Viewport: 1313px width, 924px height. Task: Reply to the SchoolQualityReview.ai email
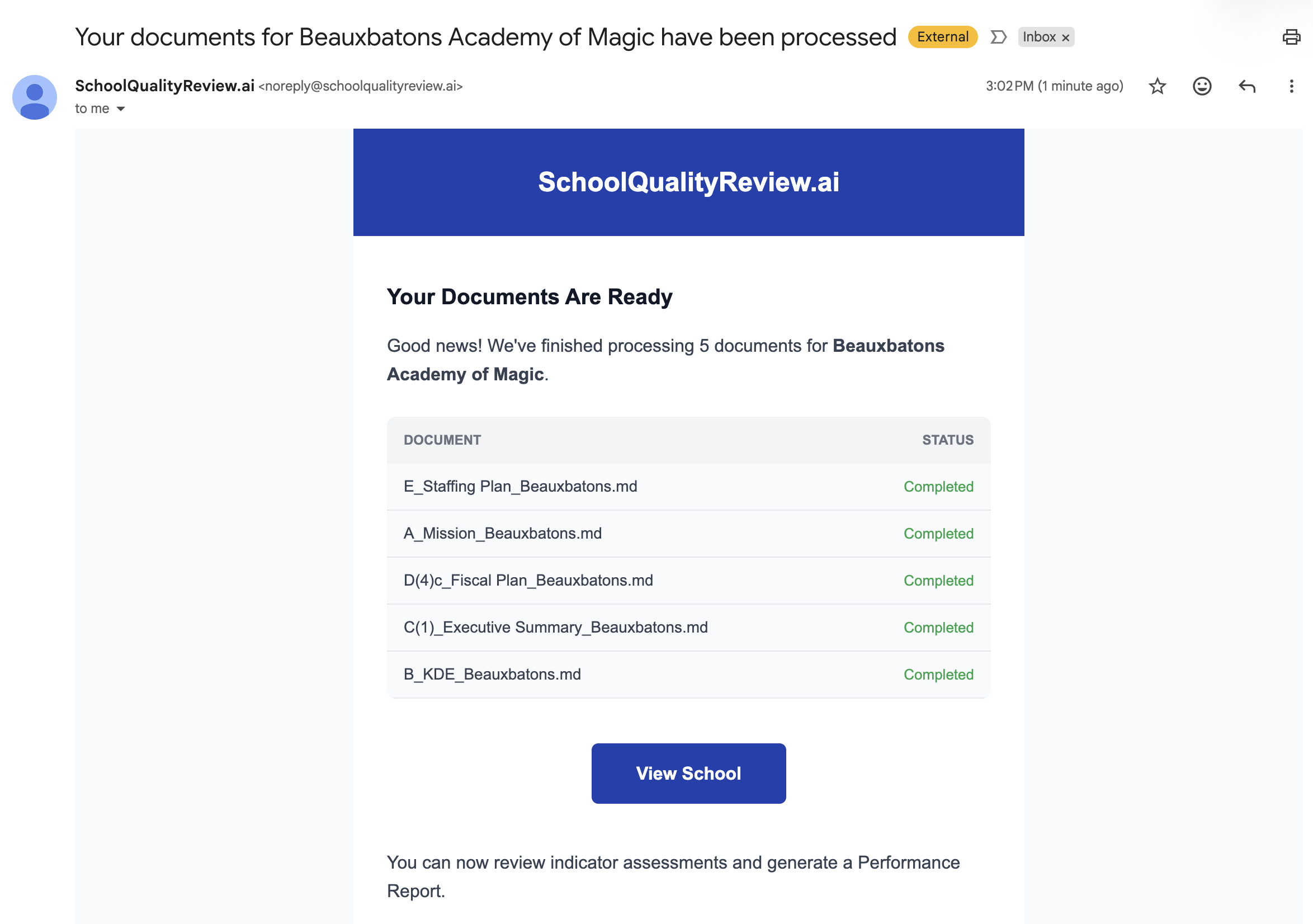point(1246,86)
